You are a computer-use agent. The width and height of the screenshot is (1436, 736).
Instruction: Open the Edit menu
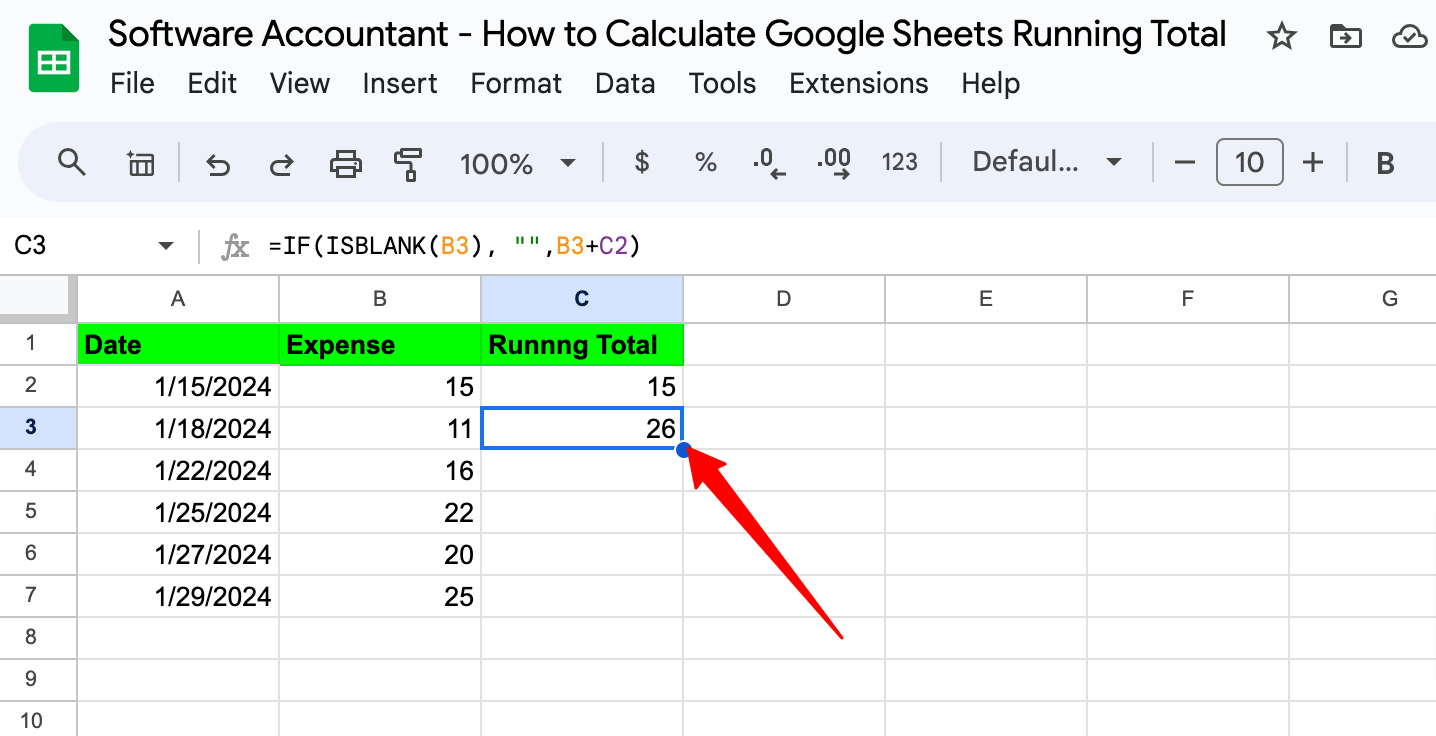212,83
